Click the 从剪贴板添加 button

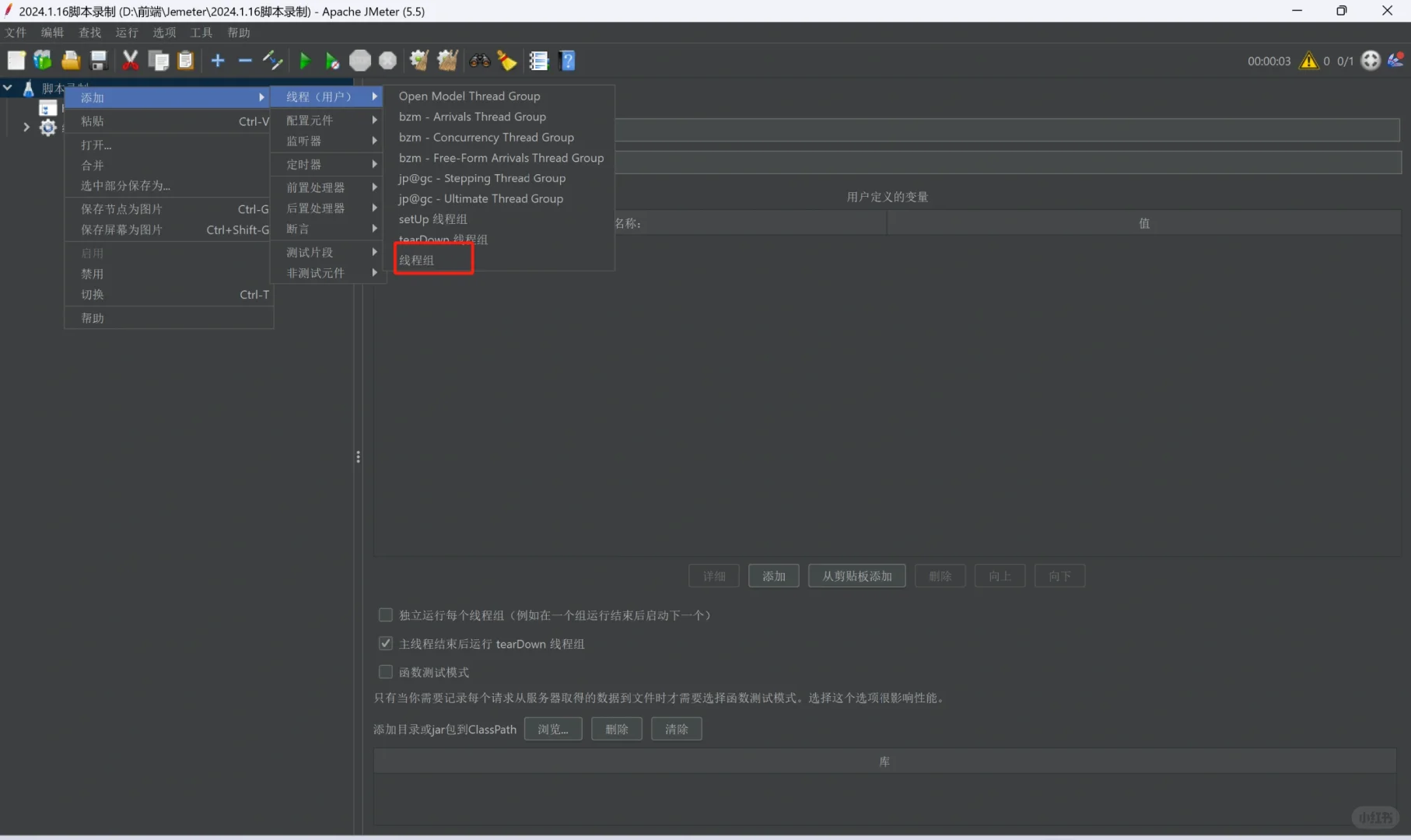tap(857, 576)
